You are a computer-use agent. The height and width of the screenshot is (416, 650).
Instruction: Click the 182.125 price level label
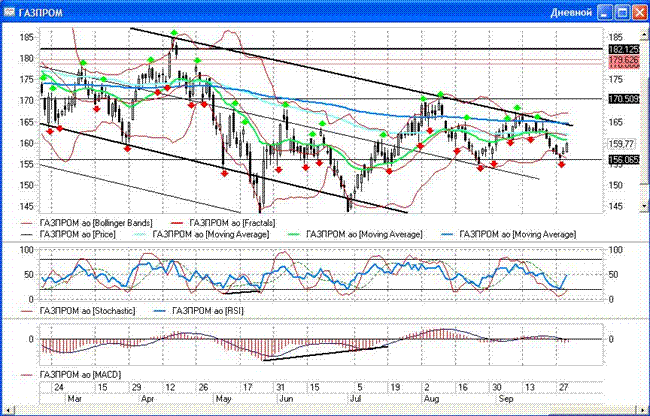click(623, 49)
